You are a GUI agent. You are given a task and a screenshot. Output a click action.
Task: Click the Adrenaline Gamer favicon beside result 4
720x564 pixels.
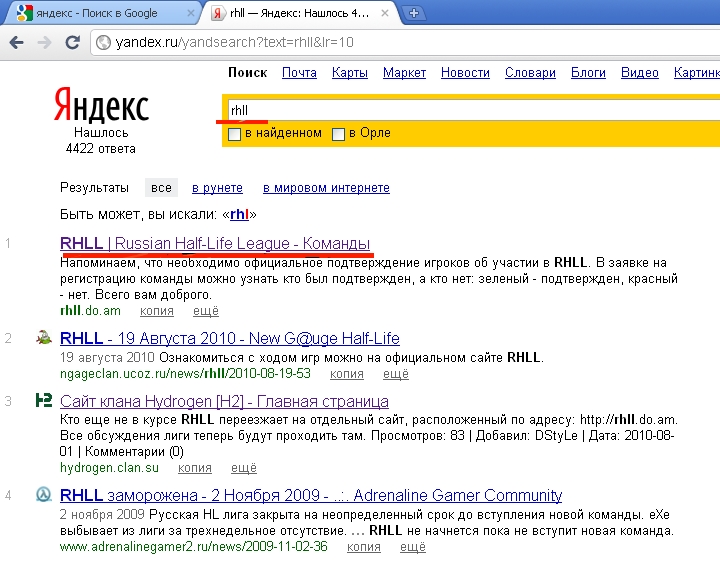[x=44, y=495]
